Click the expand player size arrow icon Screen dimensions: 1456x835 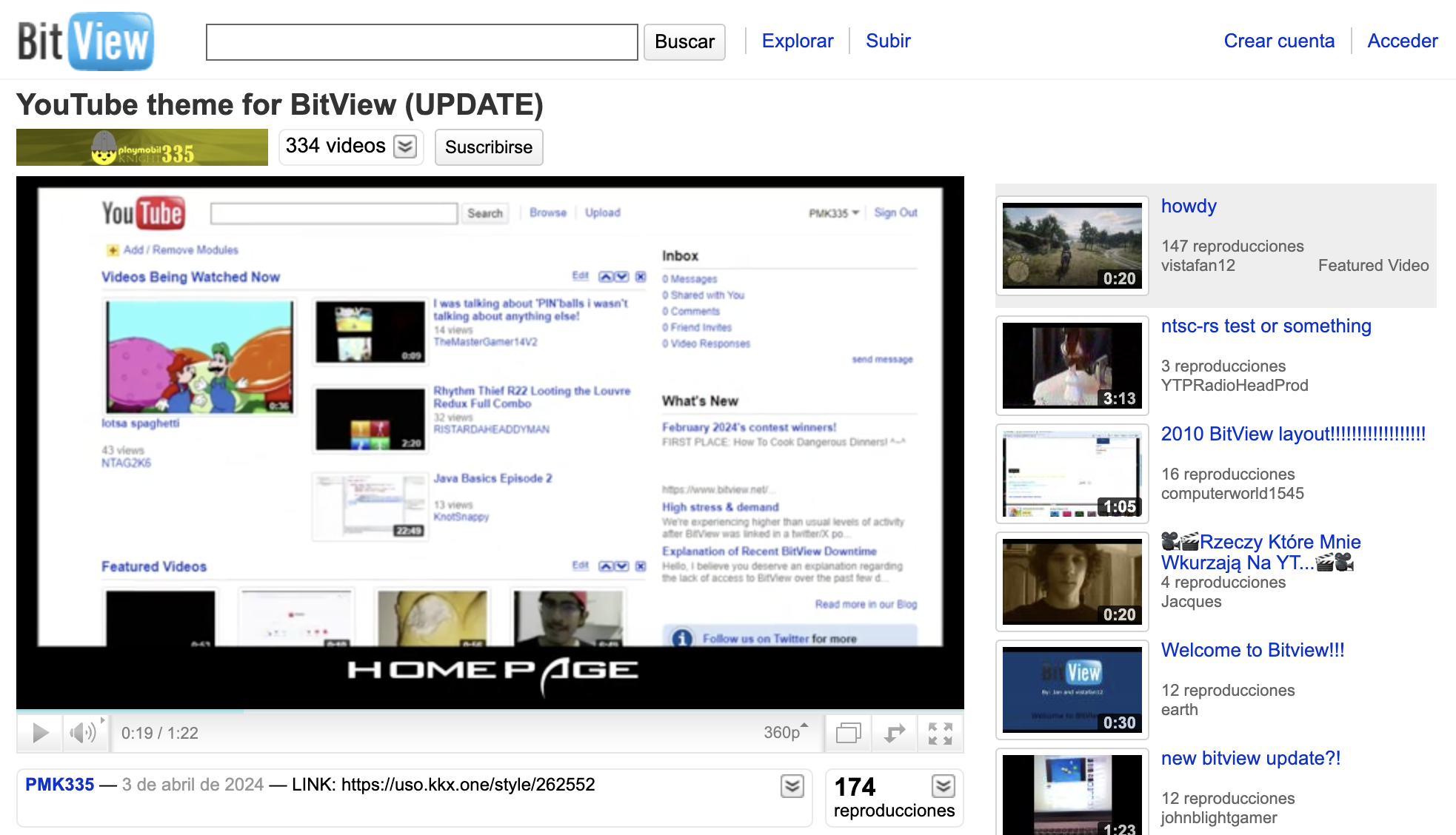tap(895, 733)
